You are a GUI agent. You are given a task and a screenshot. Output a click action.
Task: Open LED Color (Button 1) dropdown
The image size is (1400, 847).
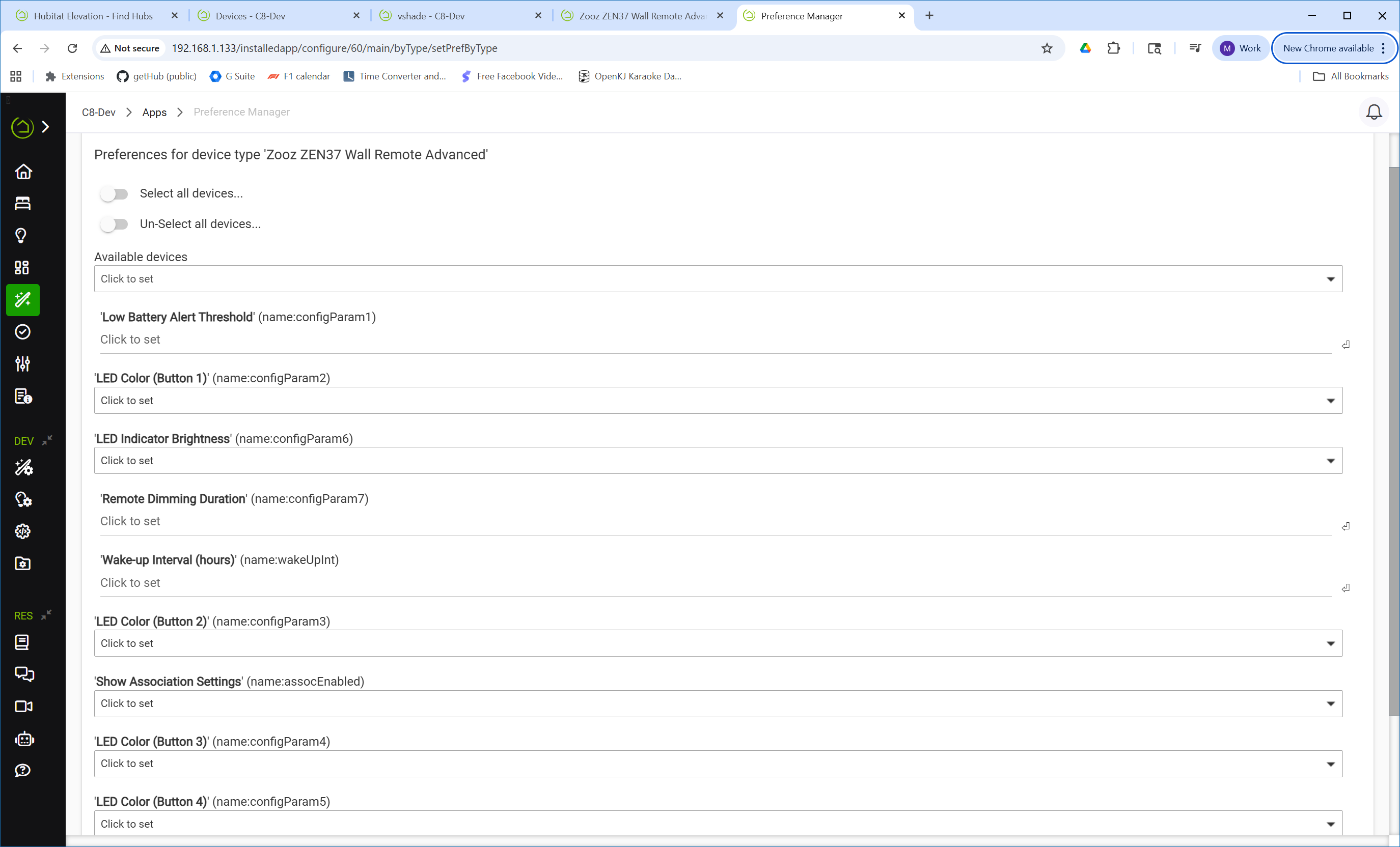[x=718, y=401]
